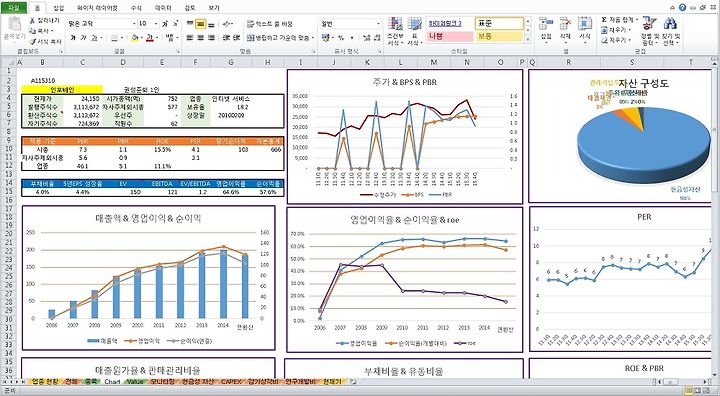Screen dimensions: 720x396
Task: Click the blue Help question mark icon
Action: [683, 8]
